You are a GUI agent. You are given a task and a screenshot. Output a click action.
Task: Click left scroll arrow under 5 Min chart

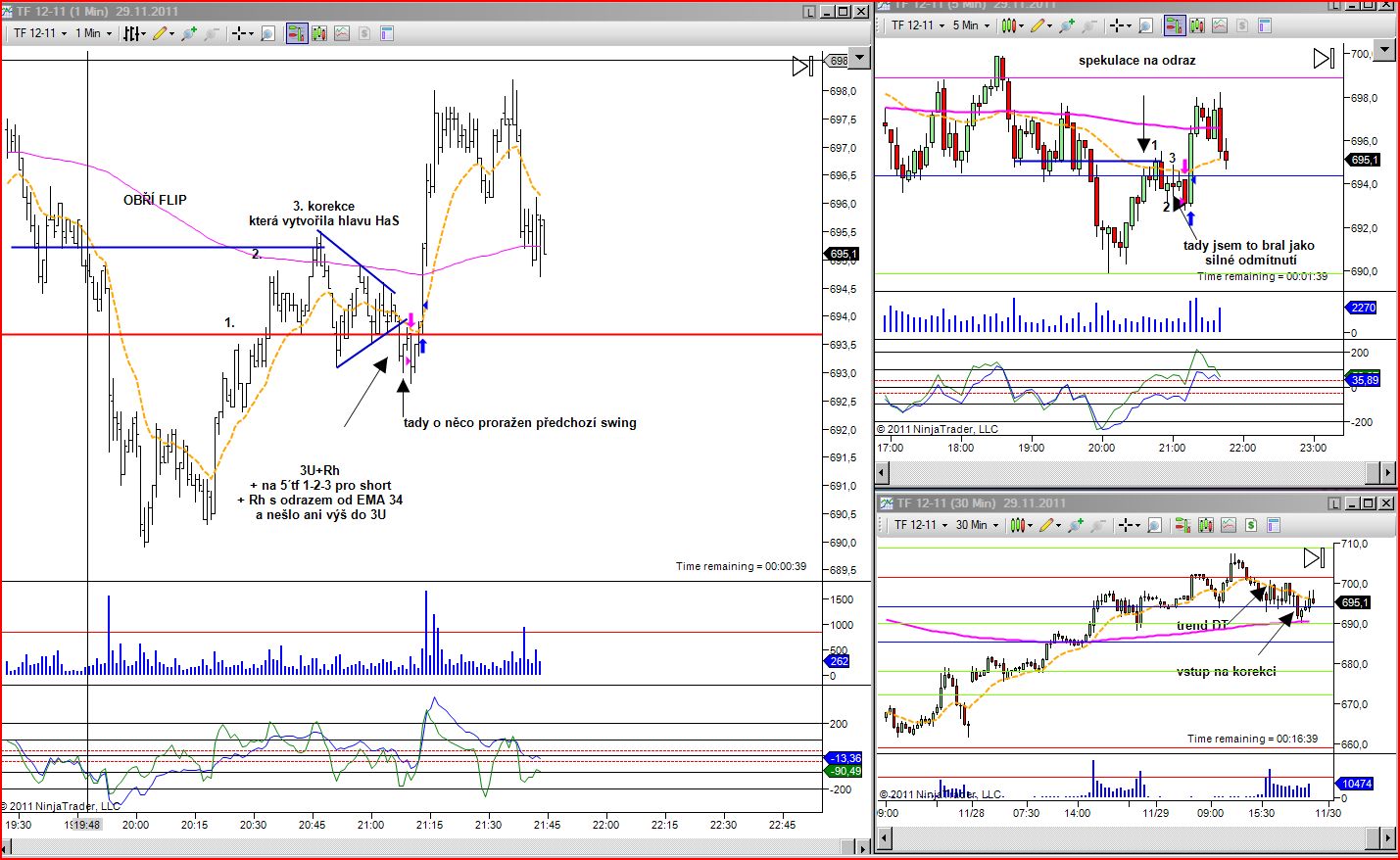click(x=883, y=472)
